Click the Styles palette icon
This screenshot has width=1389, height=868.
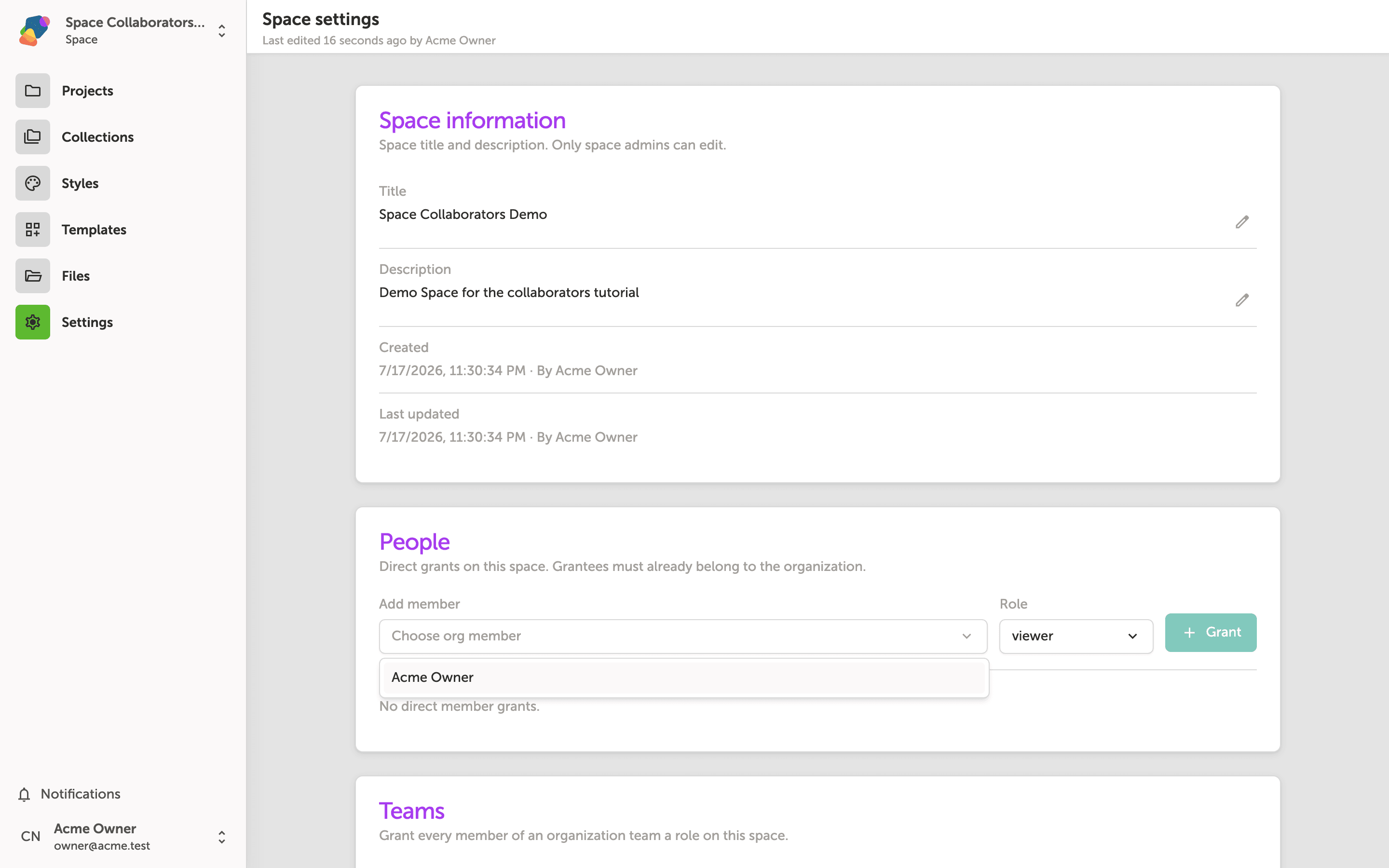33,183
